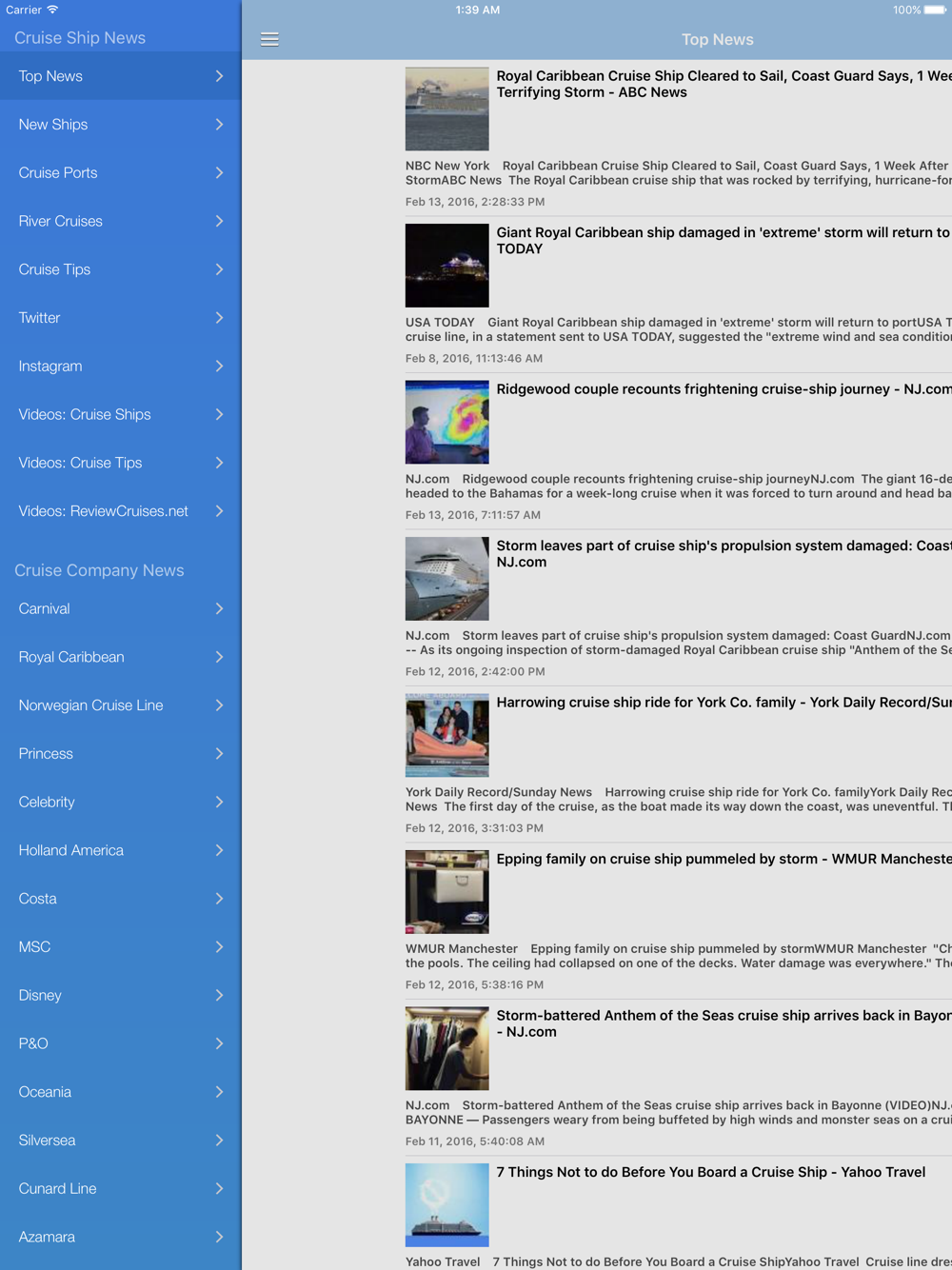Open propulsion system damaged ship thumbnail
This screenshot has width=952, height=1270.
(x=447, y=579)
